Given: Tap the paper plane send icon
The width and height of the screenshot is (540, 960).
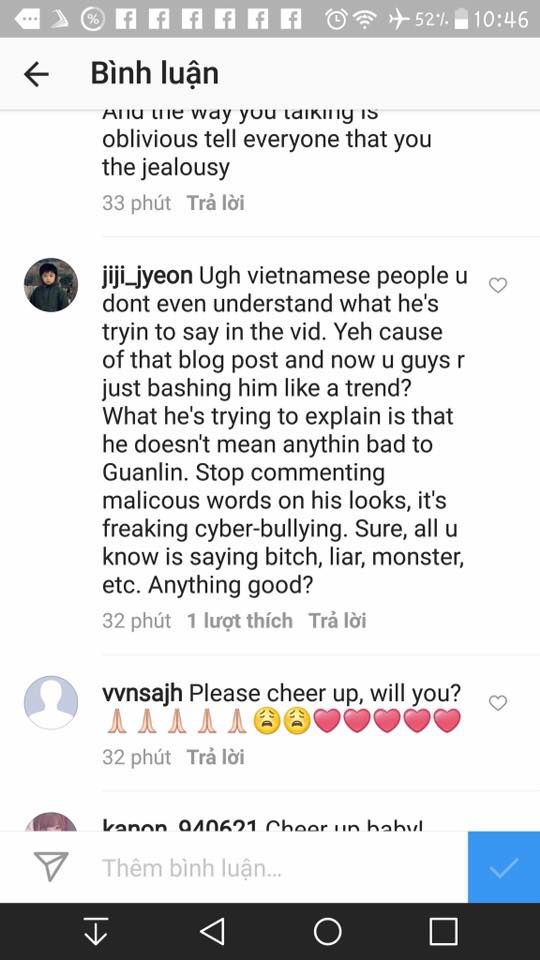Looking at the screenshot, I should click(51, 868).
